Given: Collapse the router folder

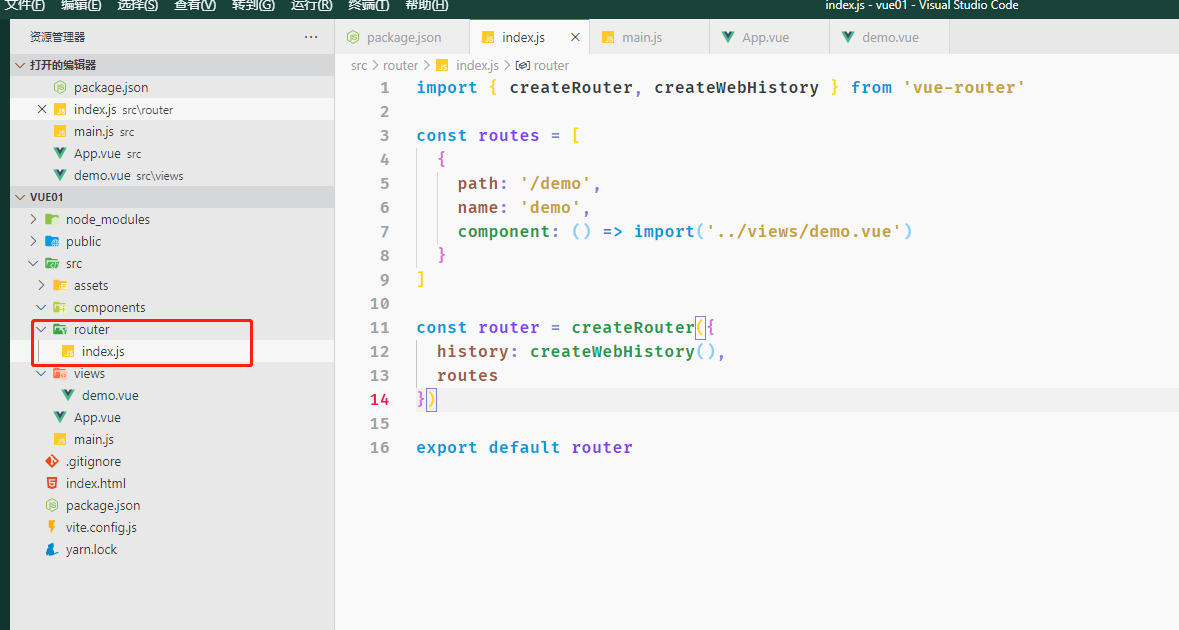Looking at the screenshot, I should [x=41, y=329].
